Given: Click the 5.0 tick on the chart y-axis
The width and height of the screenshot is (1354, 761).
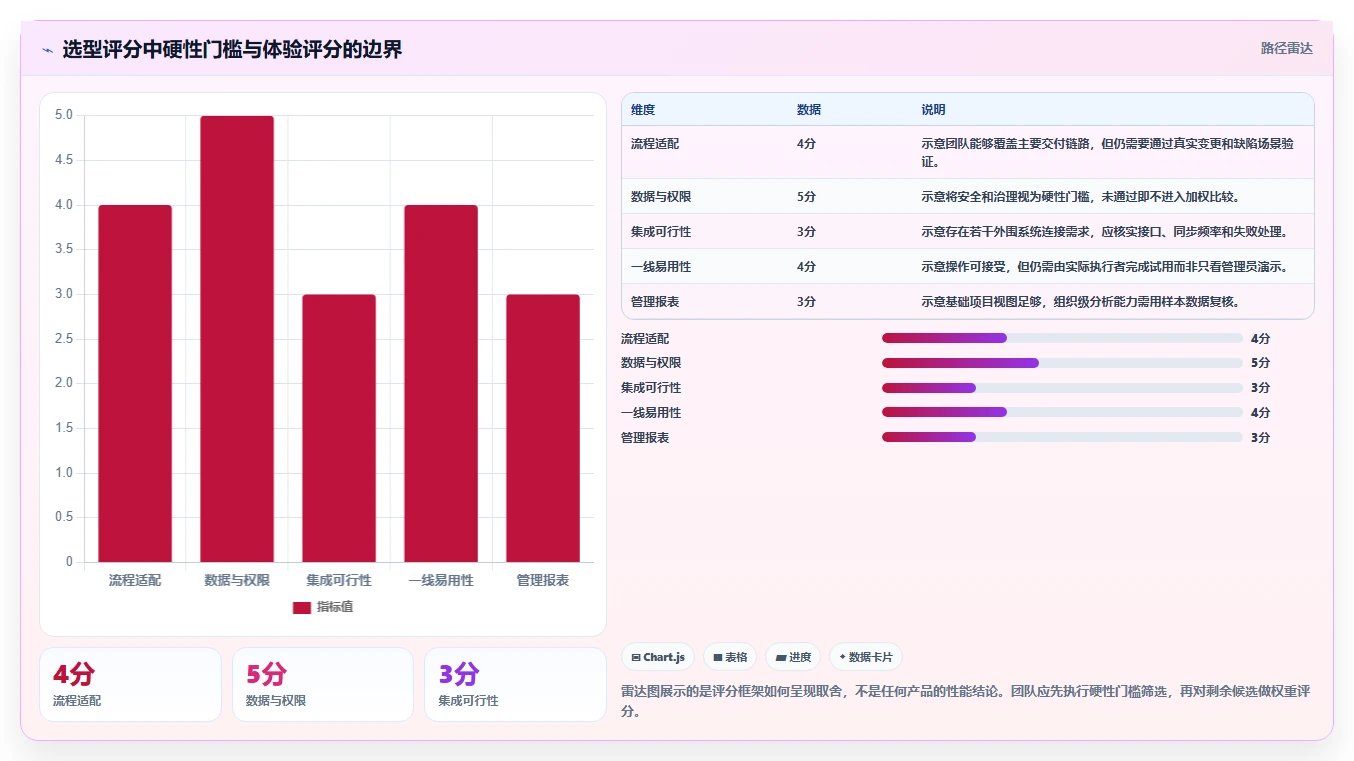Looking at the screenshot, I should click(x=63, y=115).
